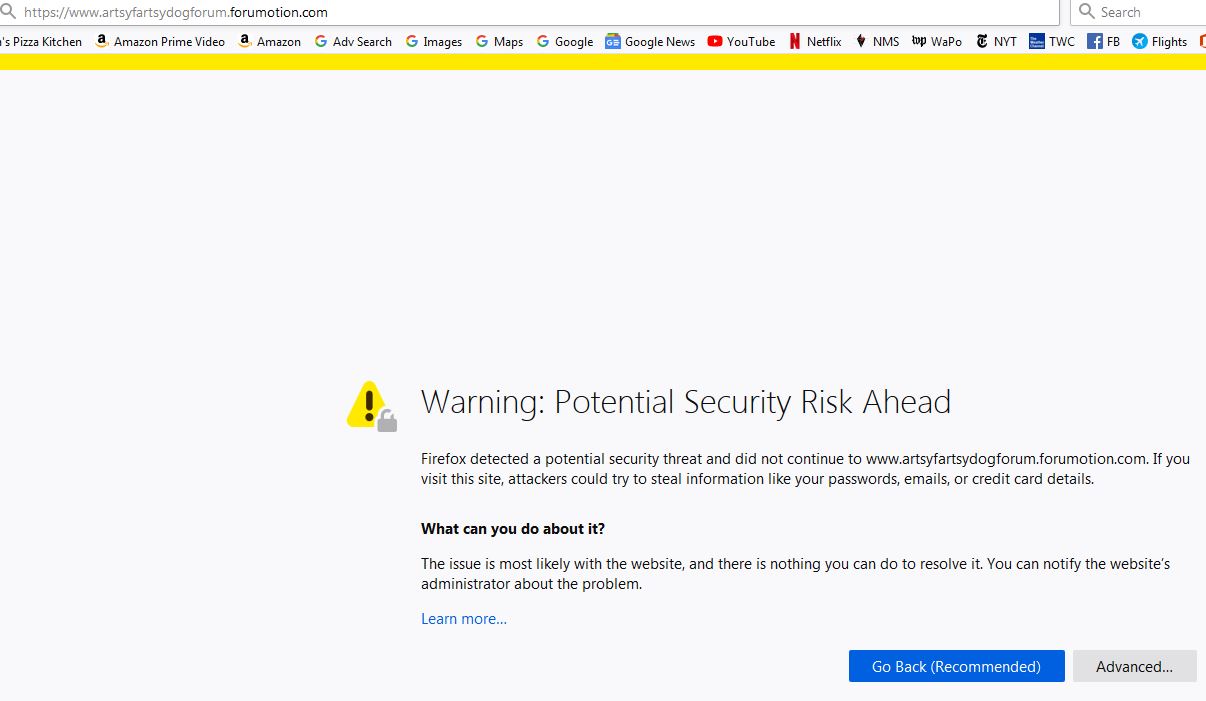This screenshot has height=701, width=1206.
Task: Click the Search box in the toolbar
Action: coord(1138,12)
